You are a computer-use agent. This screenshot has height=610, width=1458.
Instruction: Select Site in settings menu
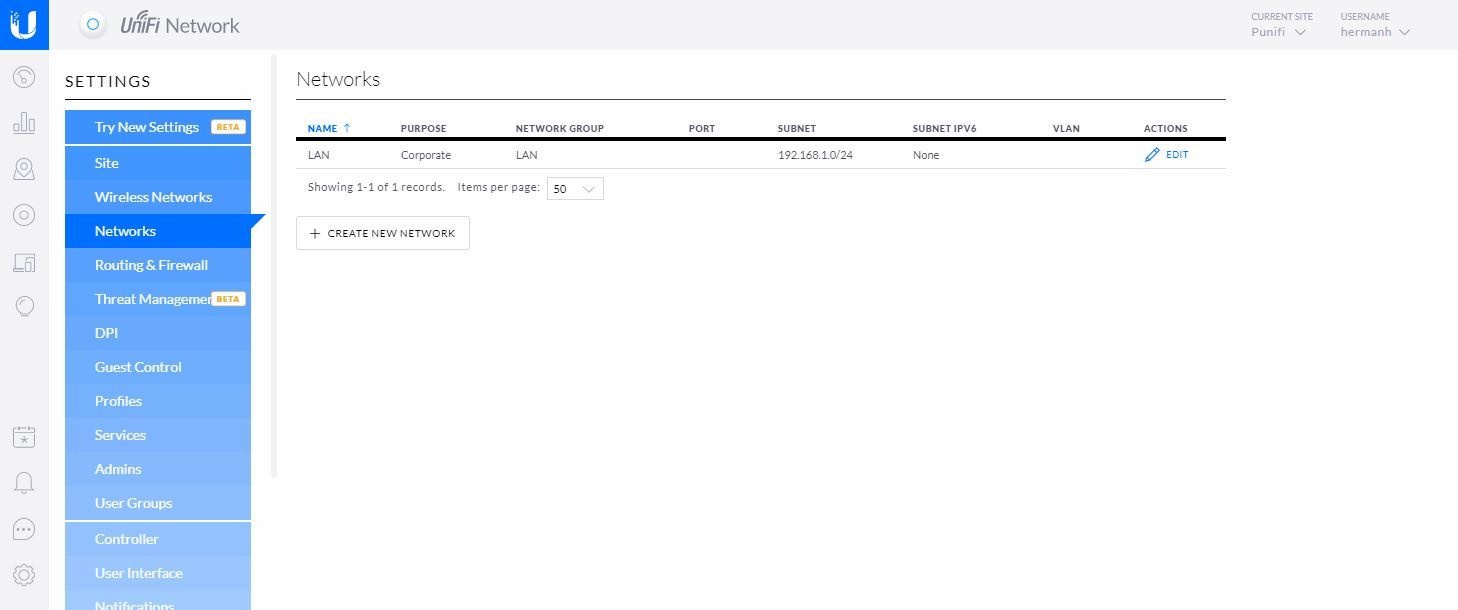(x=158, y=163)
